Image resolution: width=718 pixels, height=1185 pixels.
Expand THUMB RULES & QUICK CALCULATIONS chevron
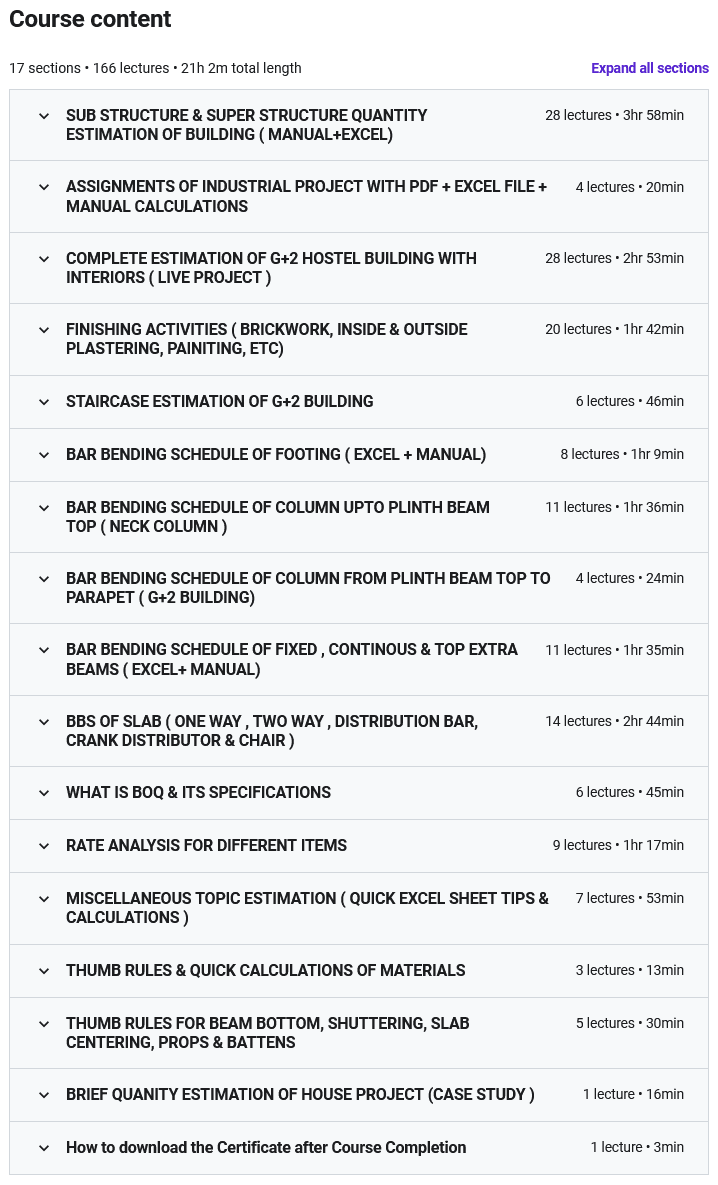point(44,971)
